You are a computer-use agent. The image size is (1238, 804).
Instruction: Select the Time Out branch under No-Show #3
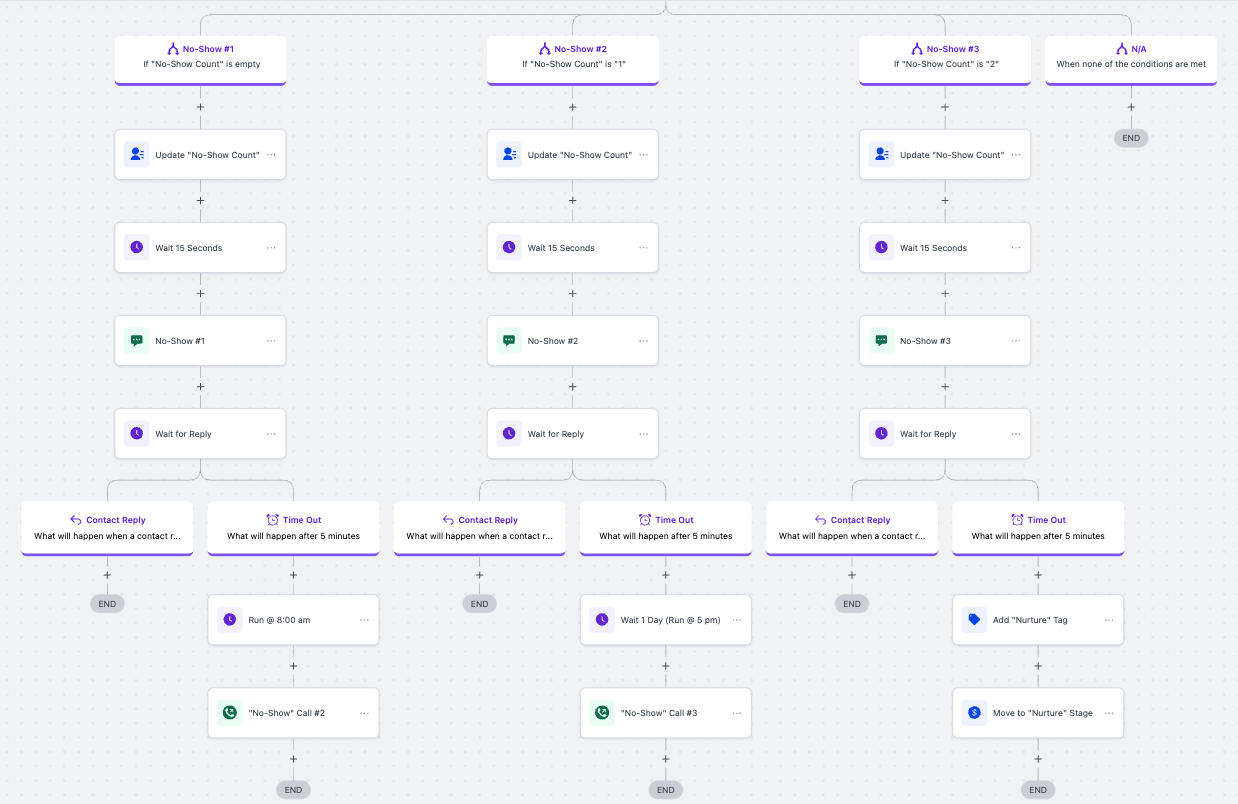(1038, 527)
